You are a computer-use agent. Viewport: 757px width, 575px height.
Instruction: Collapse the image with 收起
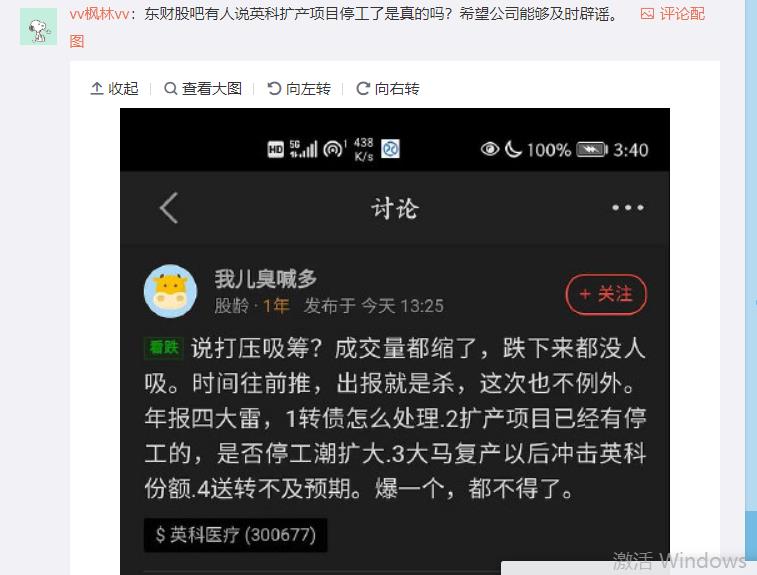coord(114,89)
